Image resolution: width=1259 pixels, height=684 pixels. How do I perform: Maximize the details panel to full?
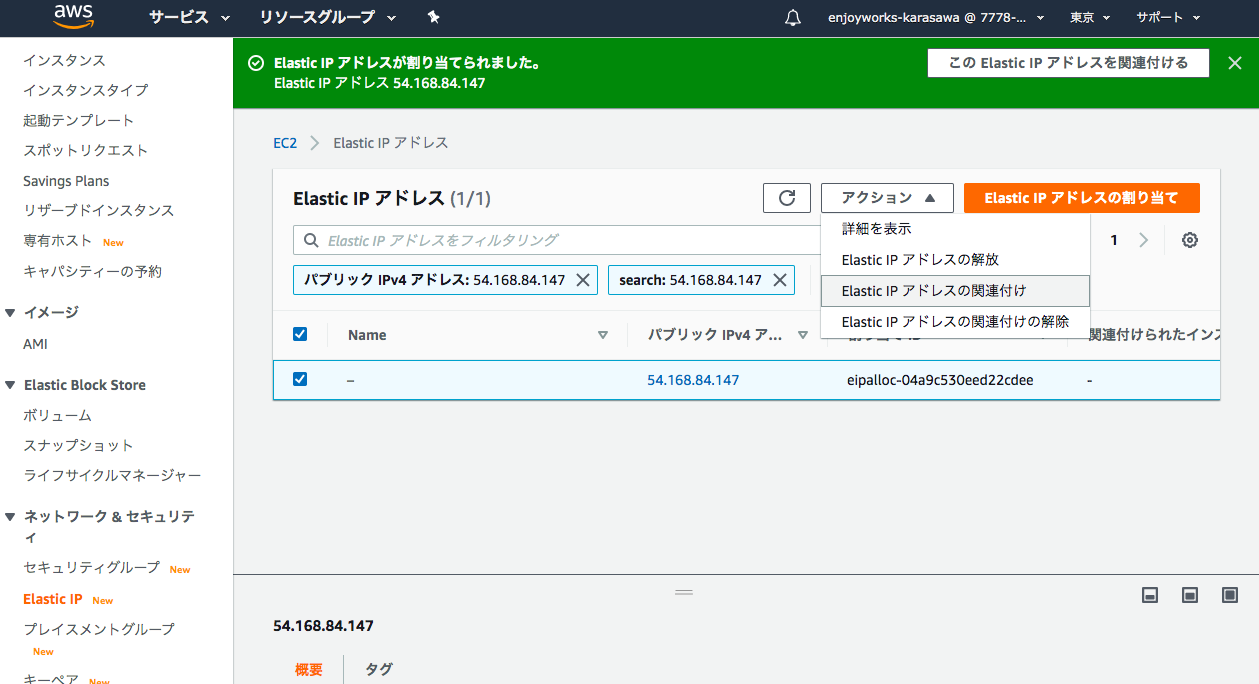[x=1230, y=595]
